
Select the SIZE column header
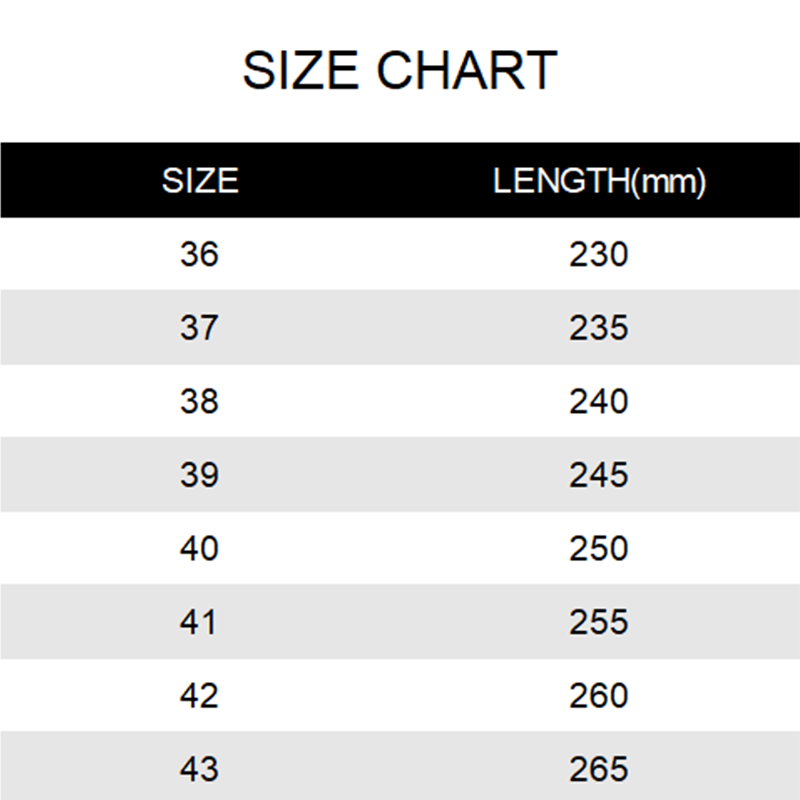click(200, 181)
